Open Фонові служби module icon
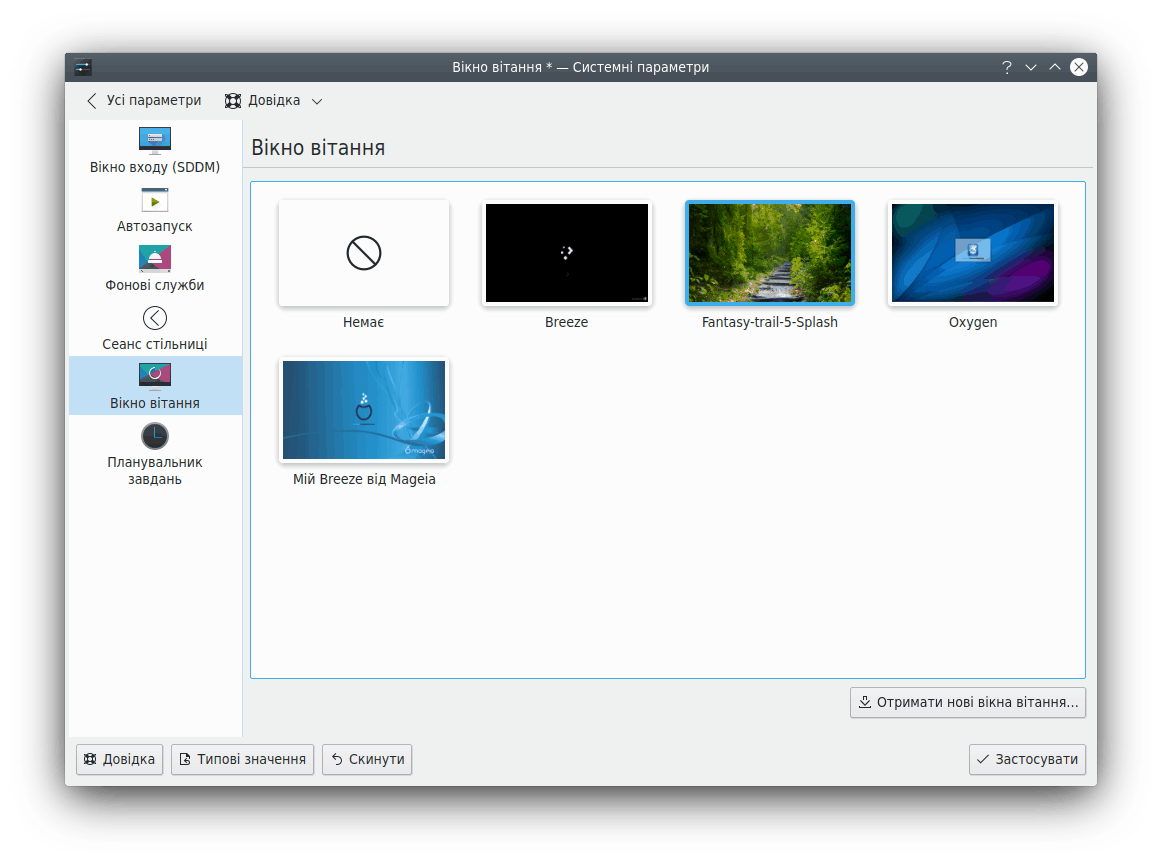The image size is (1162, 863). pyautogui.click(x=155, y=259)
